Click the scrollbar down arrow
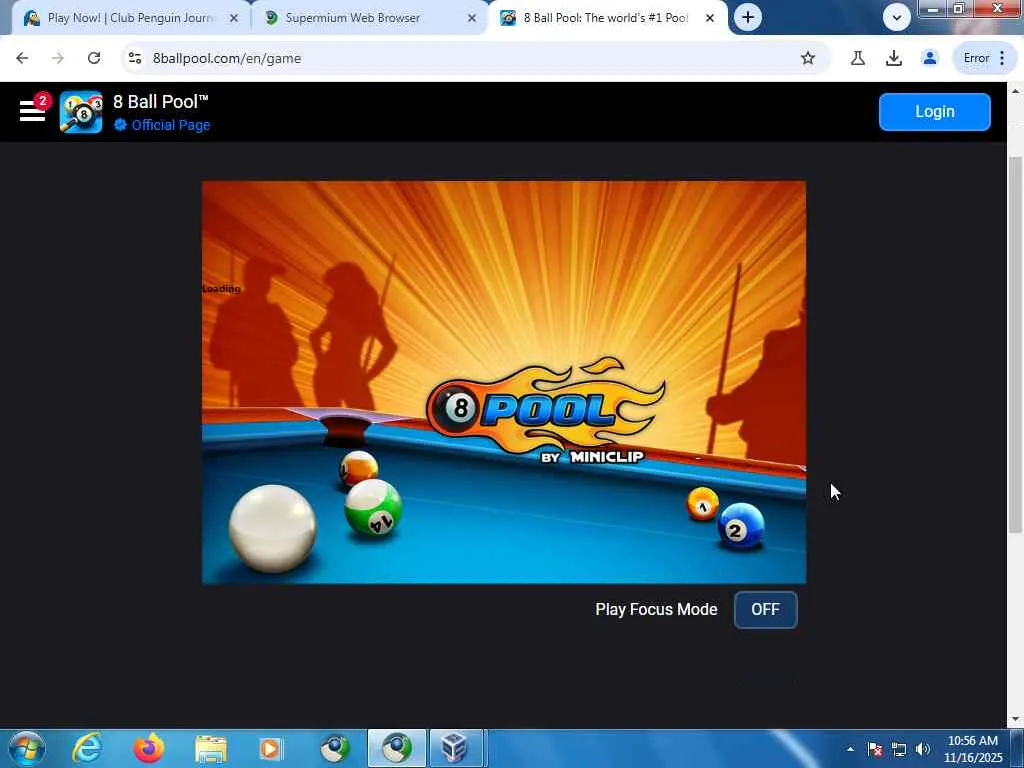The height and width of the screenshot is (768, 1024). tap(1016, 718)
